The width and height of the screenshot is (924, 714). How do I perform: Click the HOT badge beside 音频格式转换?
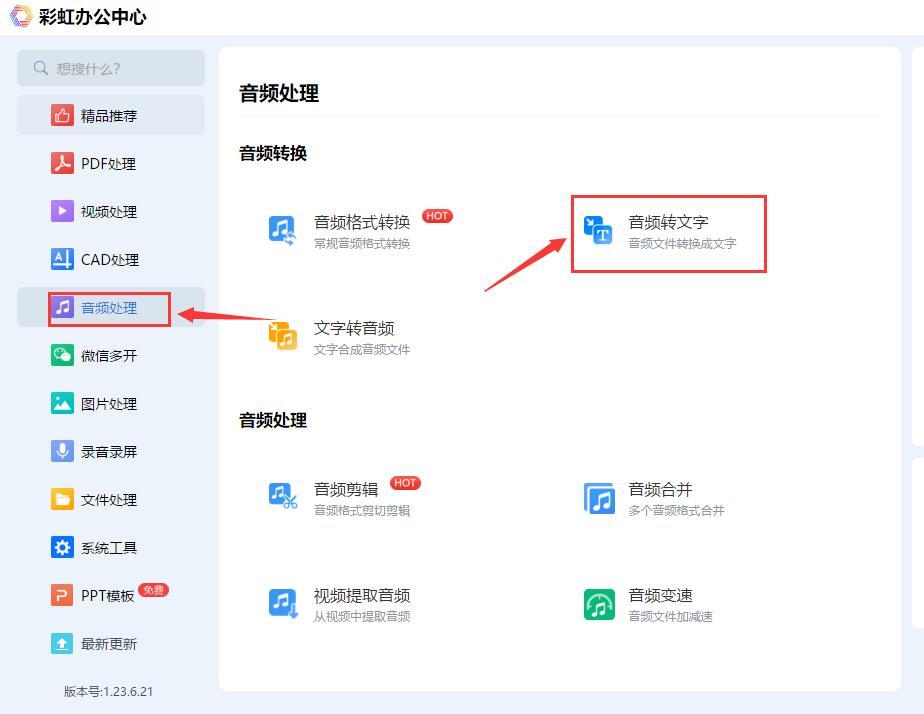[x=437, y=216]
